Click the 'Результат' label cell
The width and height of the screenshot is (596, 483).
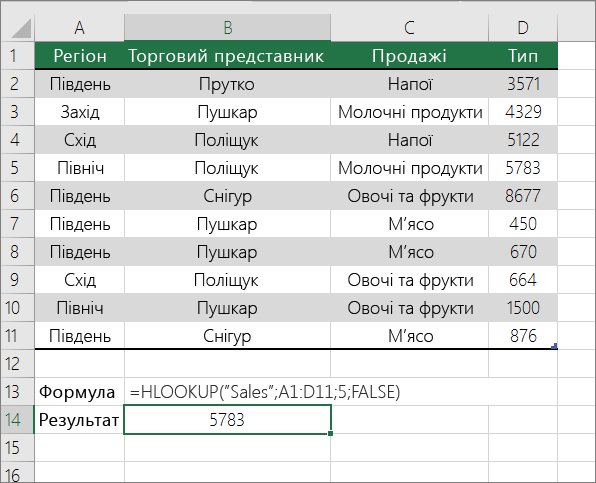pyautogui.click(x=79, y=420)
